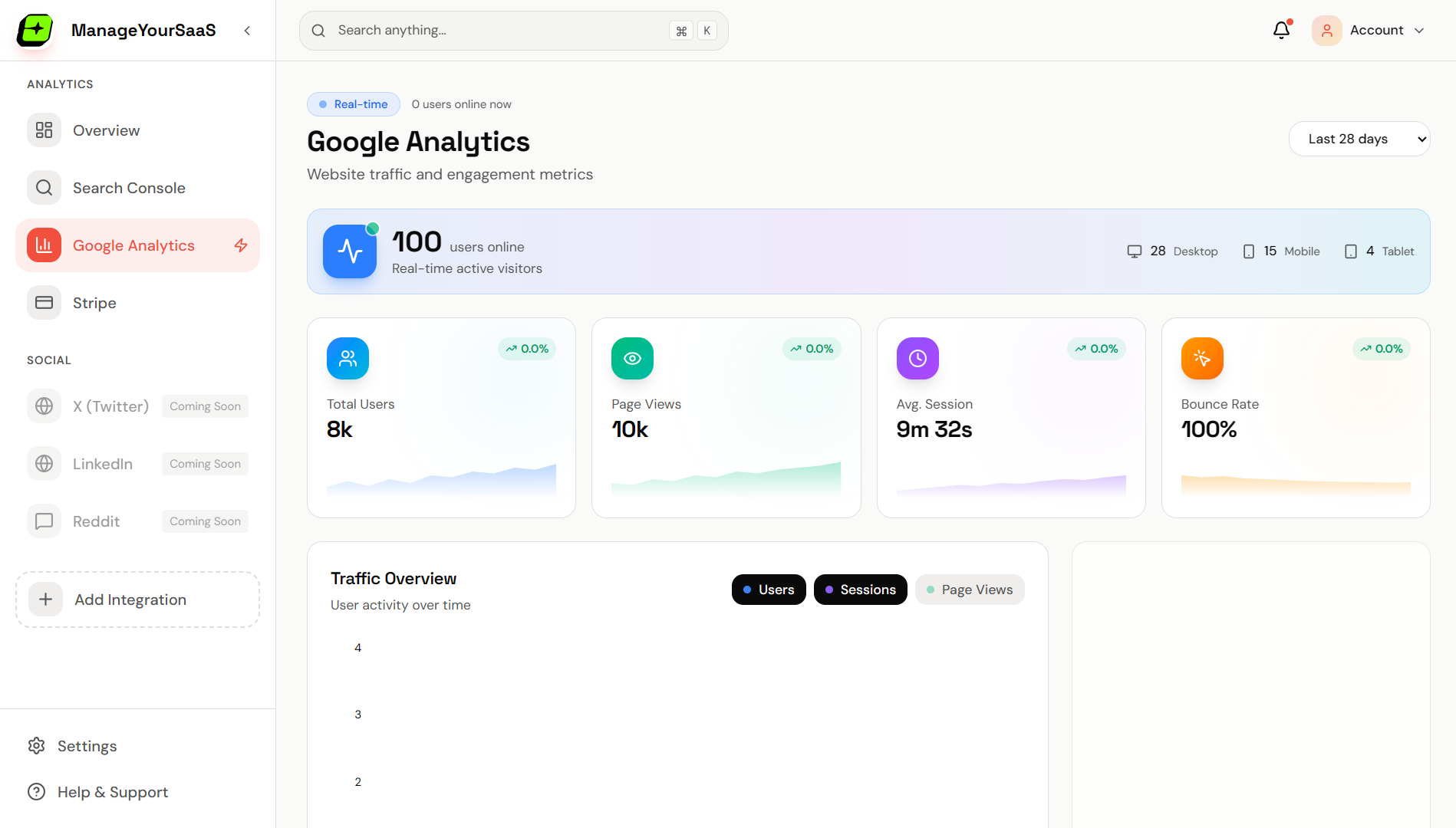Click the Bounce Rate trend indicator
Viewport: 1456px width, 828px height.
(x=1381, y=348)
